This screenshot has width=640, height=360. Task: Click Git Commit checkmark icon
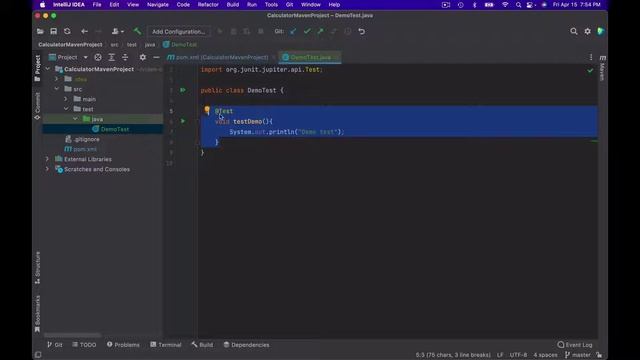point(307,31)
